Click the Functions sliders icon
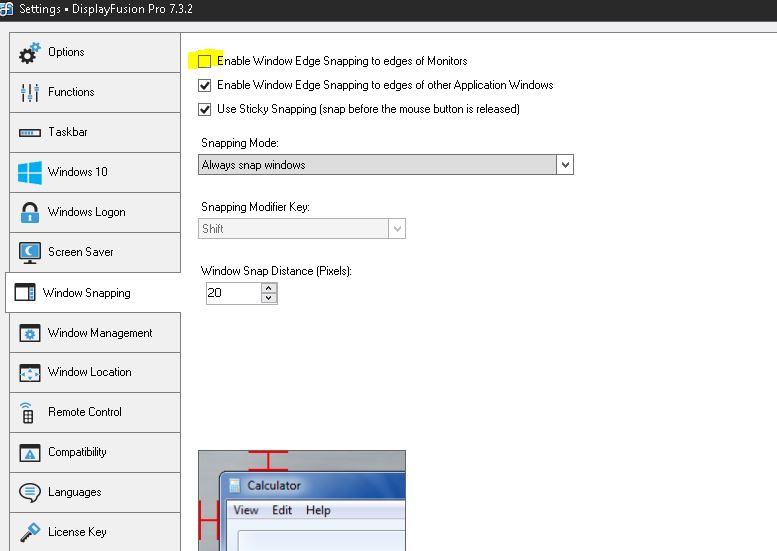Viewport: 777px width, 551px height. pos(30,93)
